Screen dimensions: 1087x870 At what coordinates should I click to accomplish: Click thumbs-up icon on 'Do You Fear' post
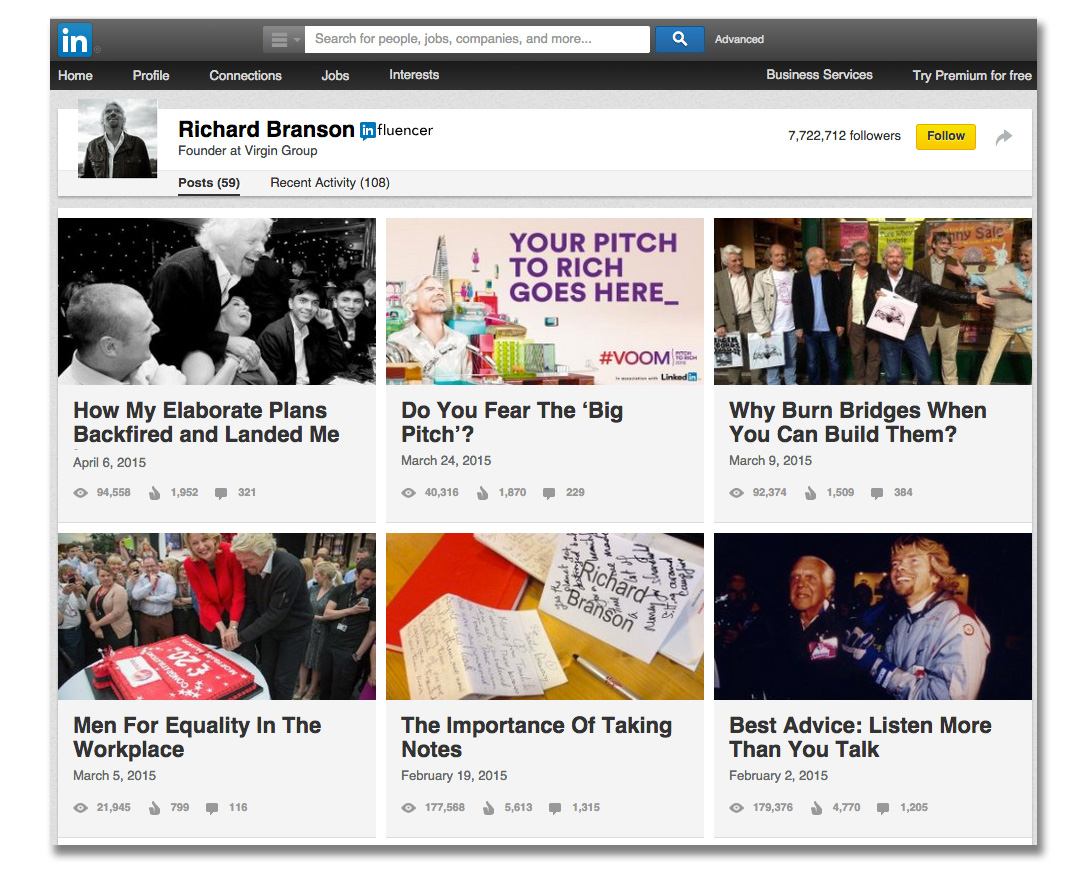[482, 493]
